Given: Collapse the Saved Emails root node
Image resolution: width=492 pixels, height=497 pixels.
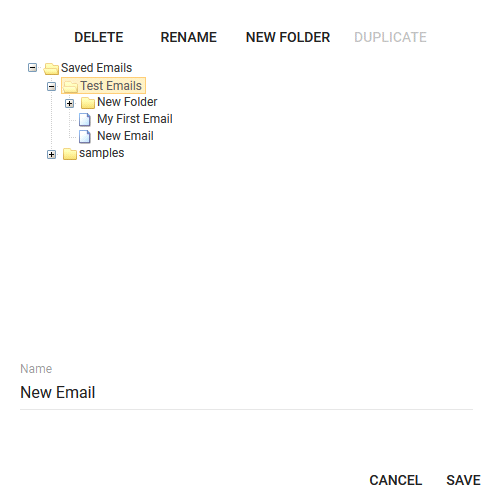Looking at the screenshot, I should [x=32, y=68].
